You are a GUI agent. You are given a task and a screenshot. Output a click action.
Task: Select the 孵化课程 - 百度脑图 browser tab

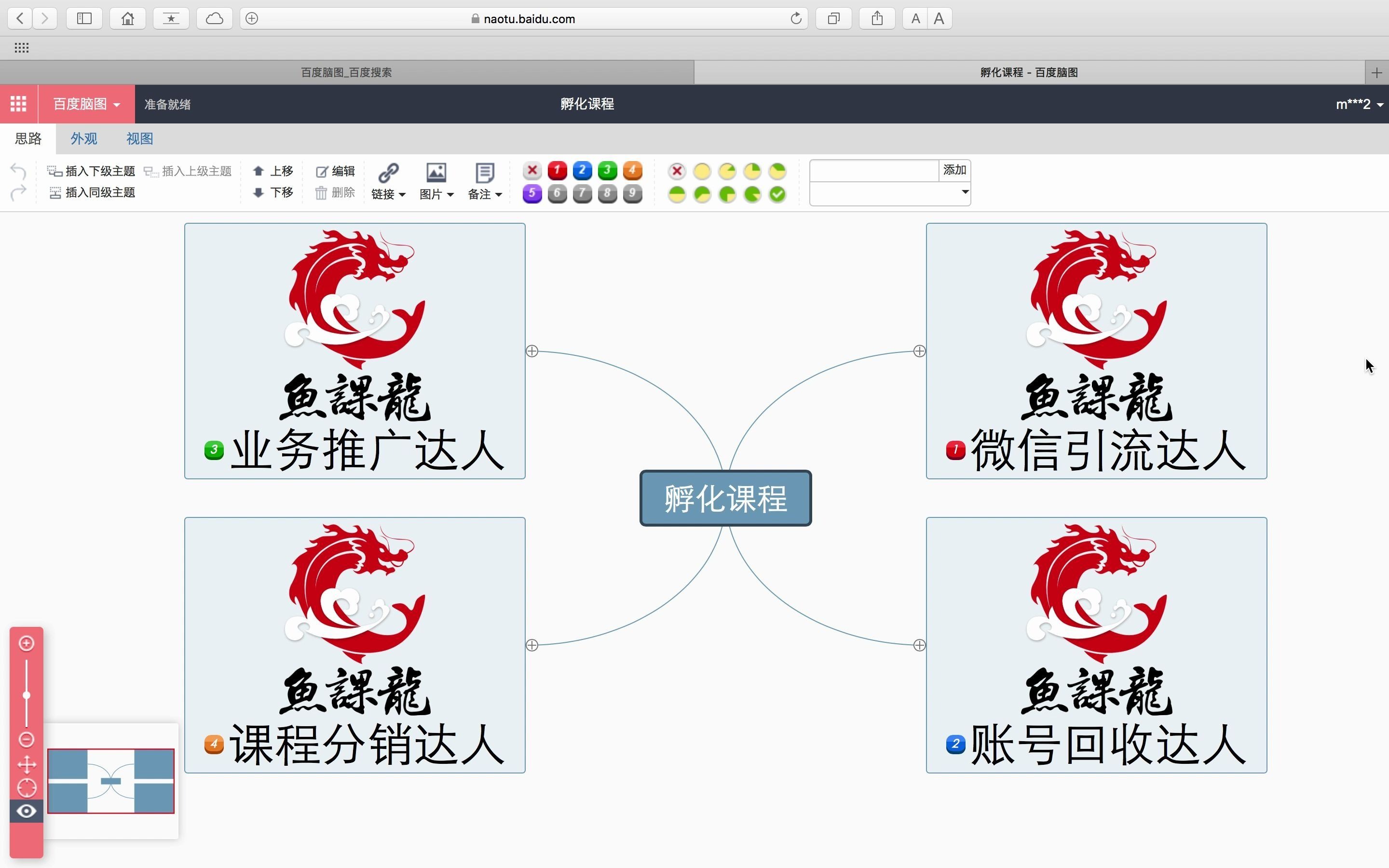point(1029,72)
